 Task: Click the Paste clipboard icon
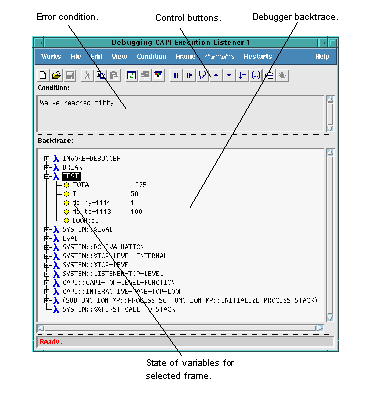(x=114, y=75)
